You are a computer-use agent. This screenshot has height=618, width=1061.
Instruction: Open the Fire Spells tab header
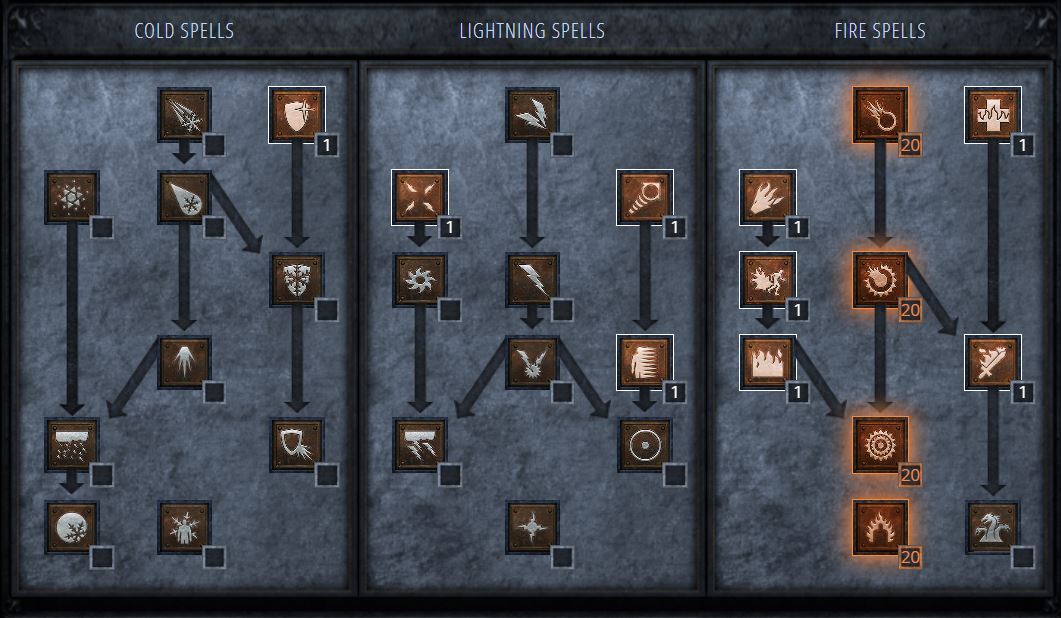coord(880,31)
